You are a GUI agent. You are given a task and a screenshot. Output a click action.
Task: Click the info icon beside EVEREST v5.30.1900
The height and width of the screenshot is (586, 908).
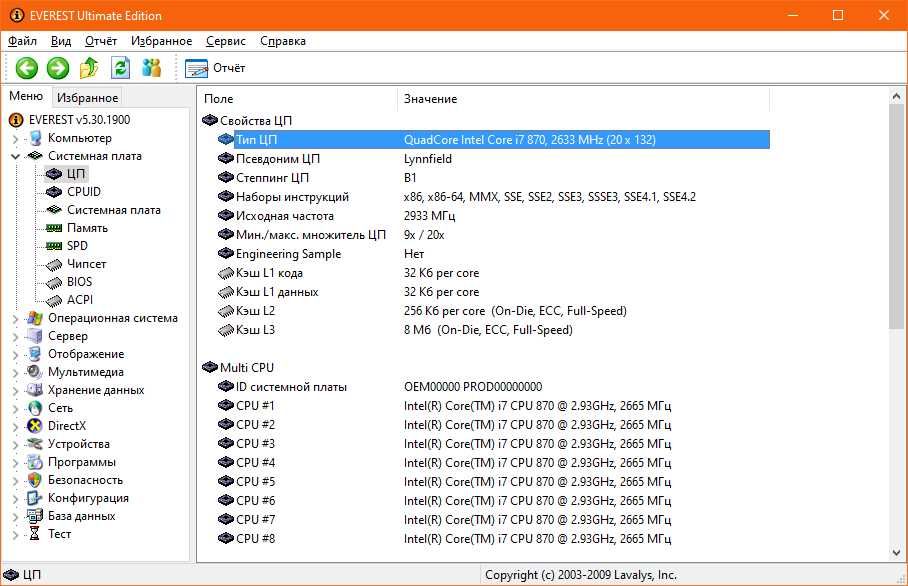coord(16,120)
